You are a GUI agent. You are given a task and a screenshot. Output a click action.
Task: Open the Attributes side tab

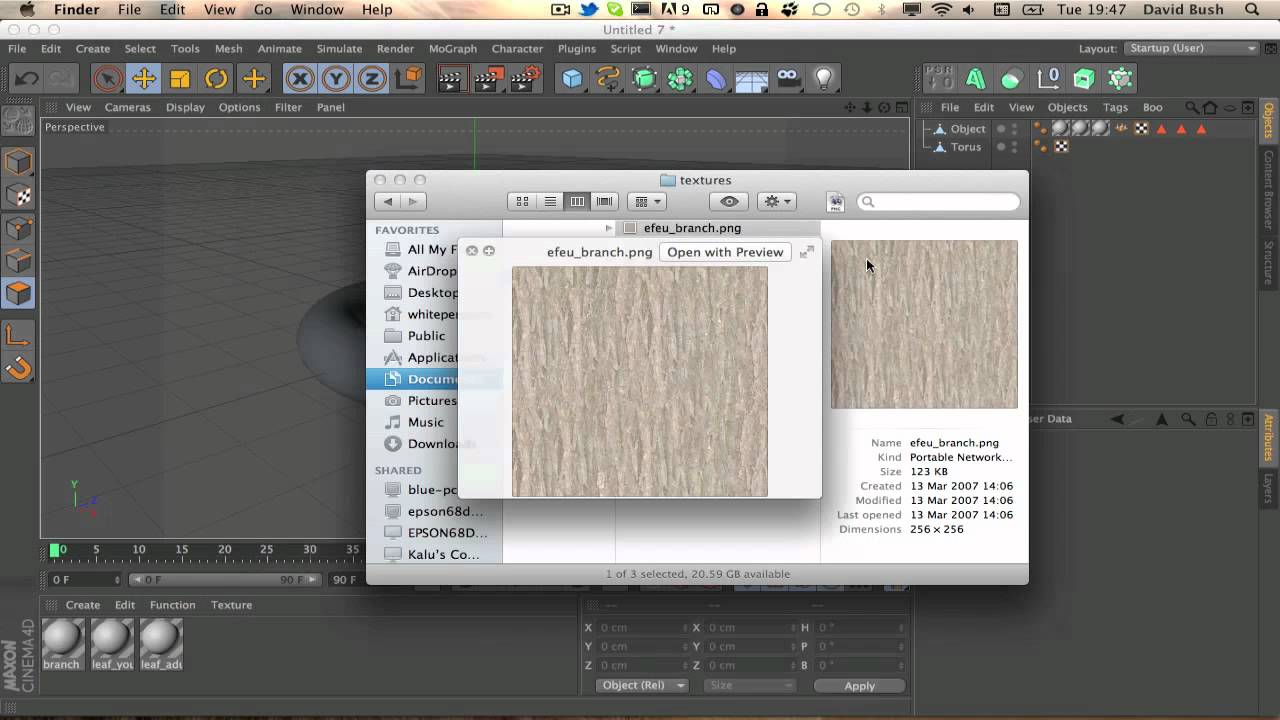click(x=1268, y=436)
